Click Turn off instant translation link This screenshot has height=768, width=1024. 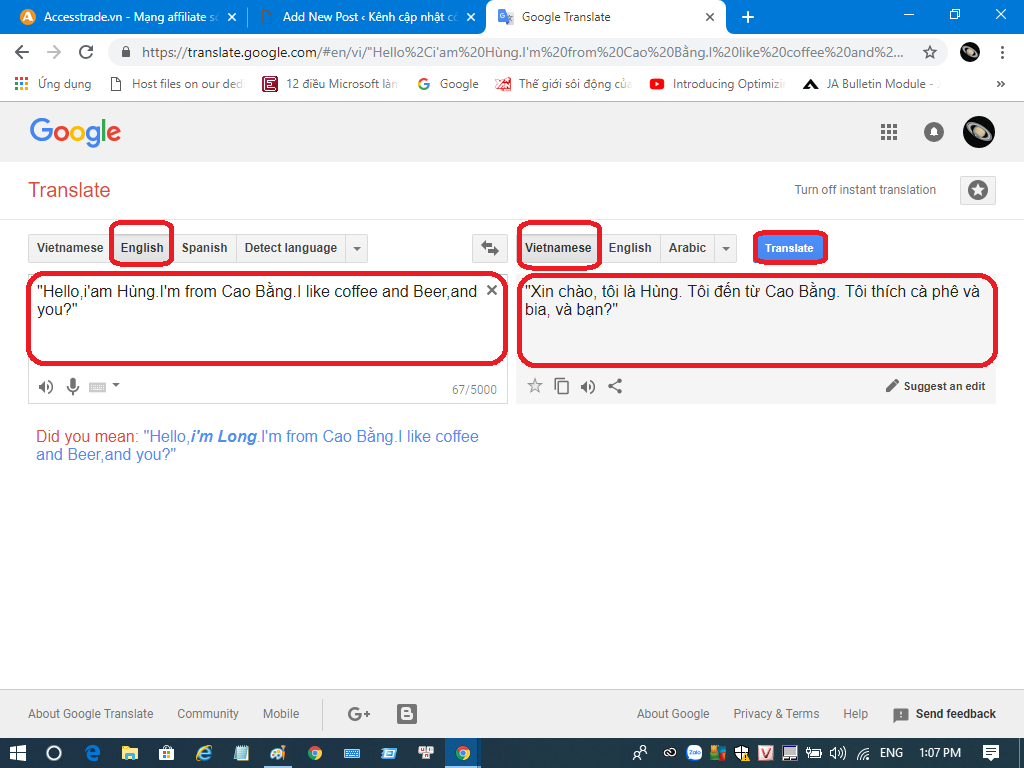865,190
